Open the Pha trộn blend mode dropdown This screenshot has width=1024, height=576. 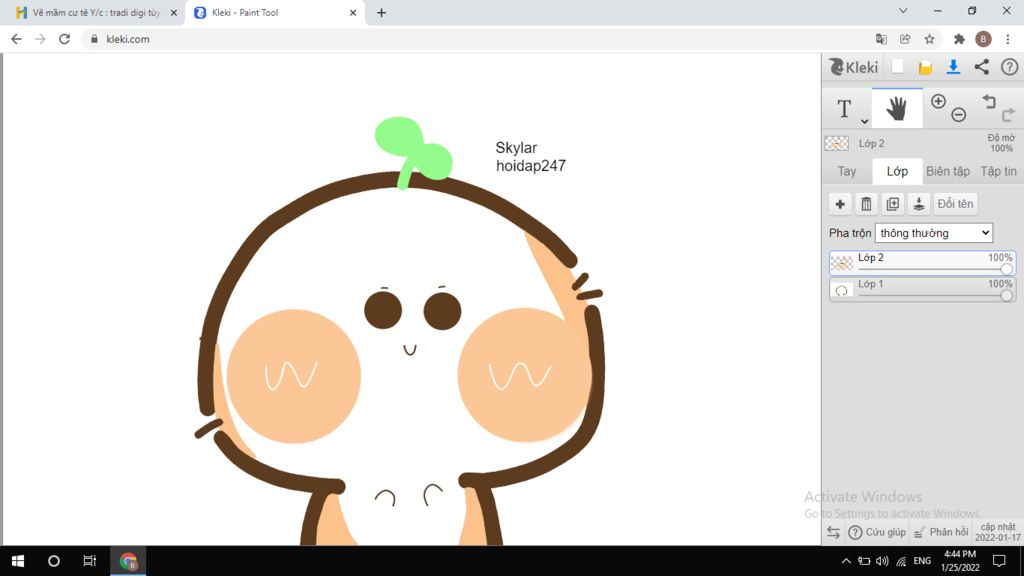click(x=934, y=233)
